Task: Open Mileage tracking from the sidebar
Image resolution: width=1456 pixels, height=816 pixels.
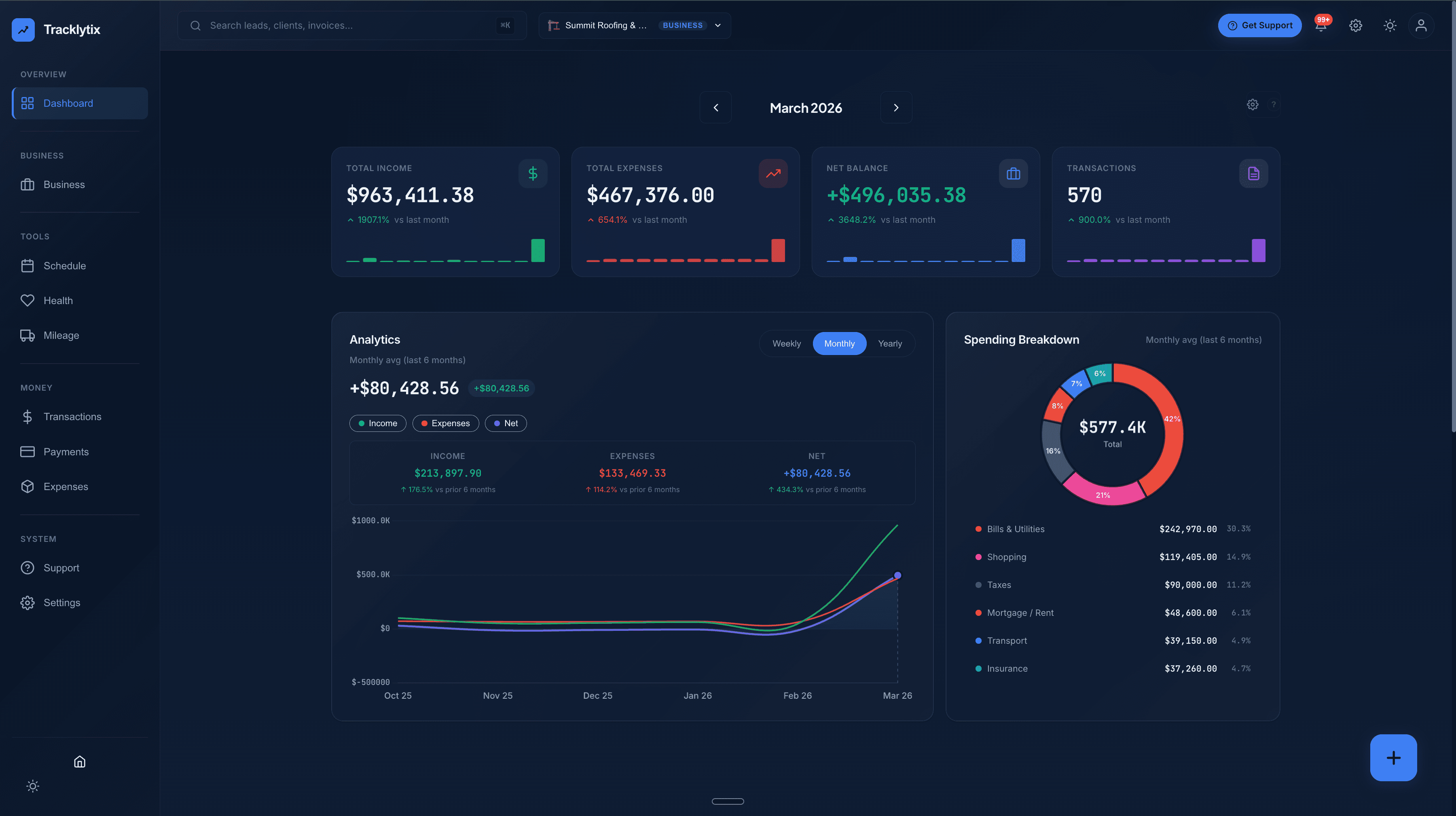Action: coord(61,335)
